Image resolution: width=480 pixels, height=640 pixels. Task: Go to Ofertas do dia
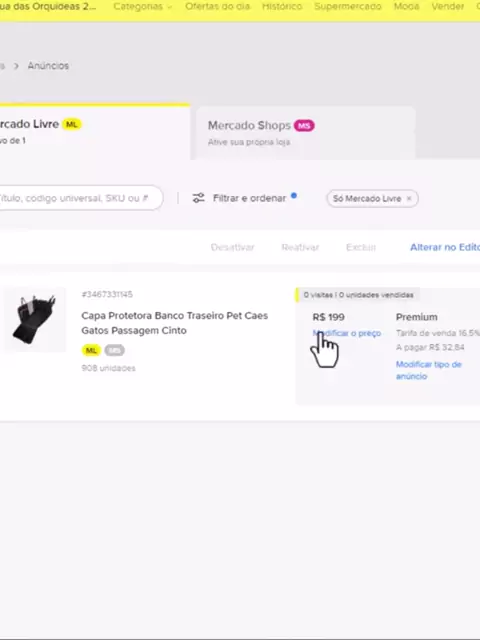(218, 7)
